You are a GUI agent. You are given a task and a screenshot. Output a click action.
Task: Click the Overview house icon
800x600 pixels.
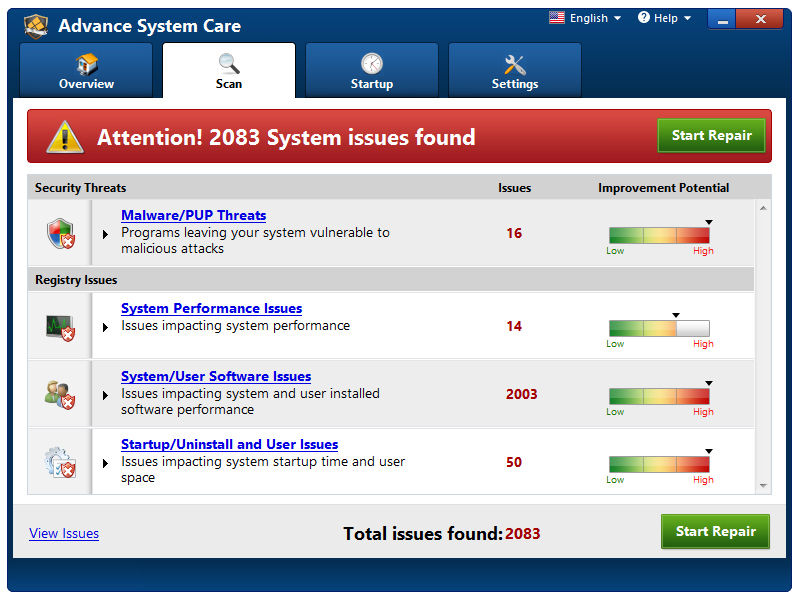[x=87, y=64]
